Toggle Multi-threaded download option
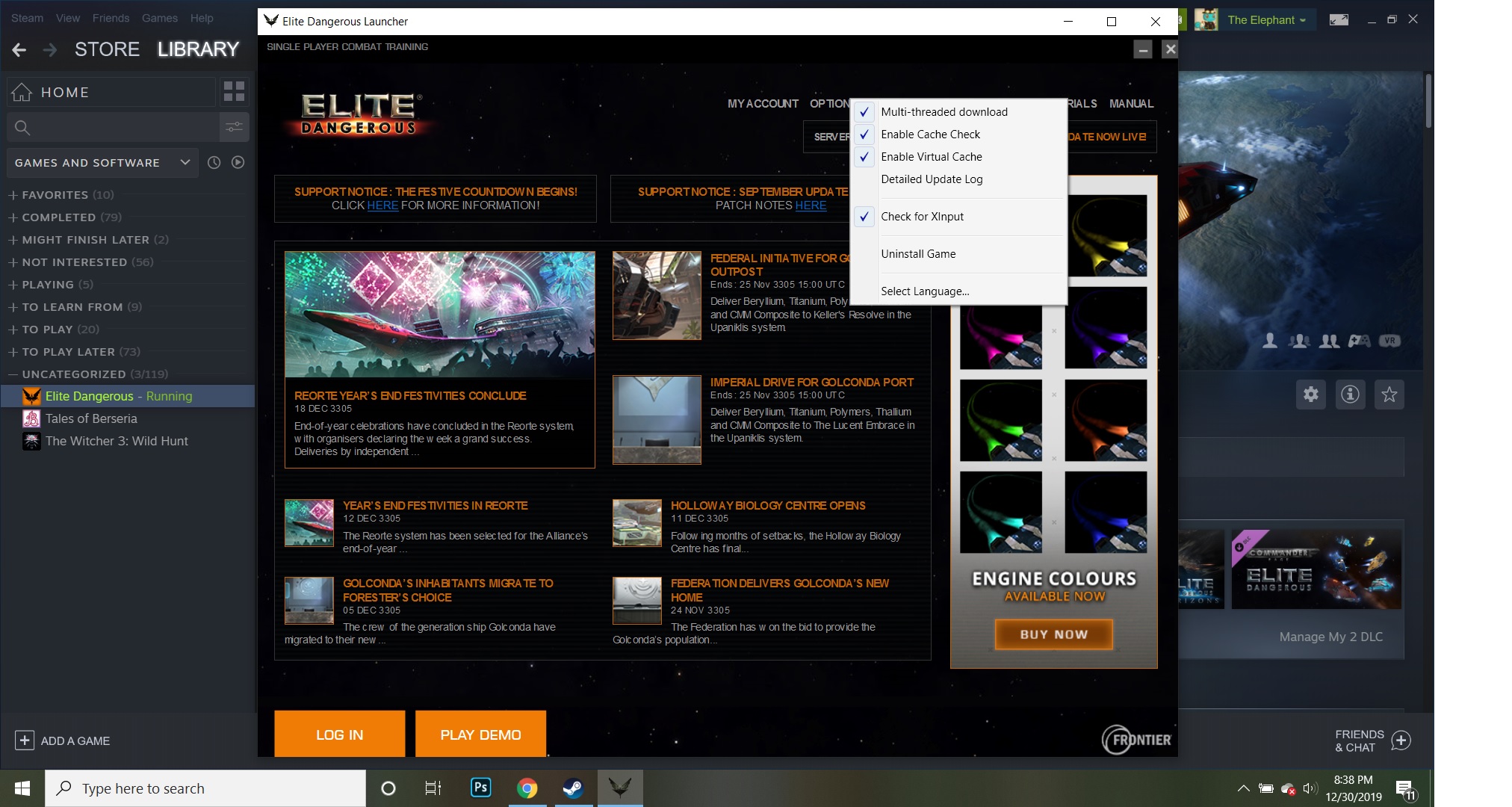The width and height of the screenshot is (1512, 807). pyautogui.click(x=958, y=112)
